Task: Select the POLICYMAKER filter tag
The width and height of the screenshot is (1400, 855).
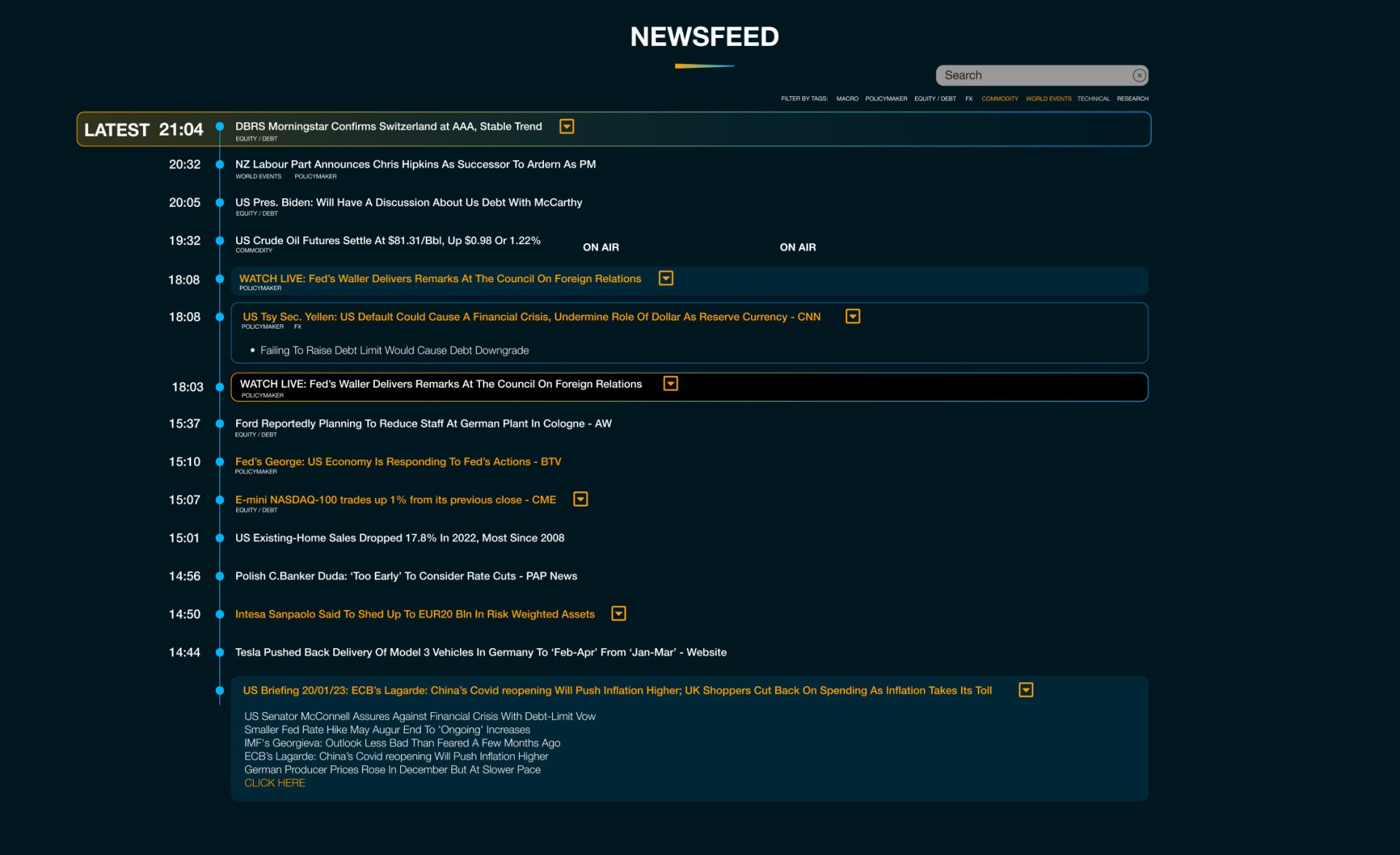Action: pos(886,98)
